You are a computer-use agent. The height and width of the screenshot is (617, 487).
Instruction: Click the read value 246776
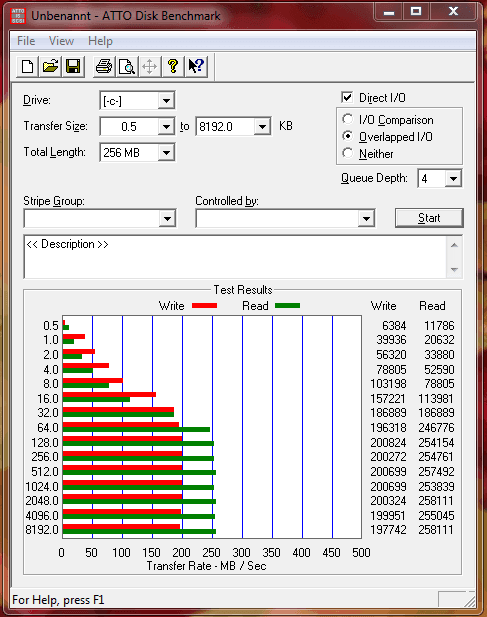point(436,428)
